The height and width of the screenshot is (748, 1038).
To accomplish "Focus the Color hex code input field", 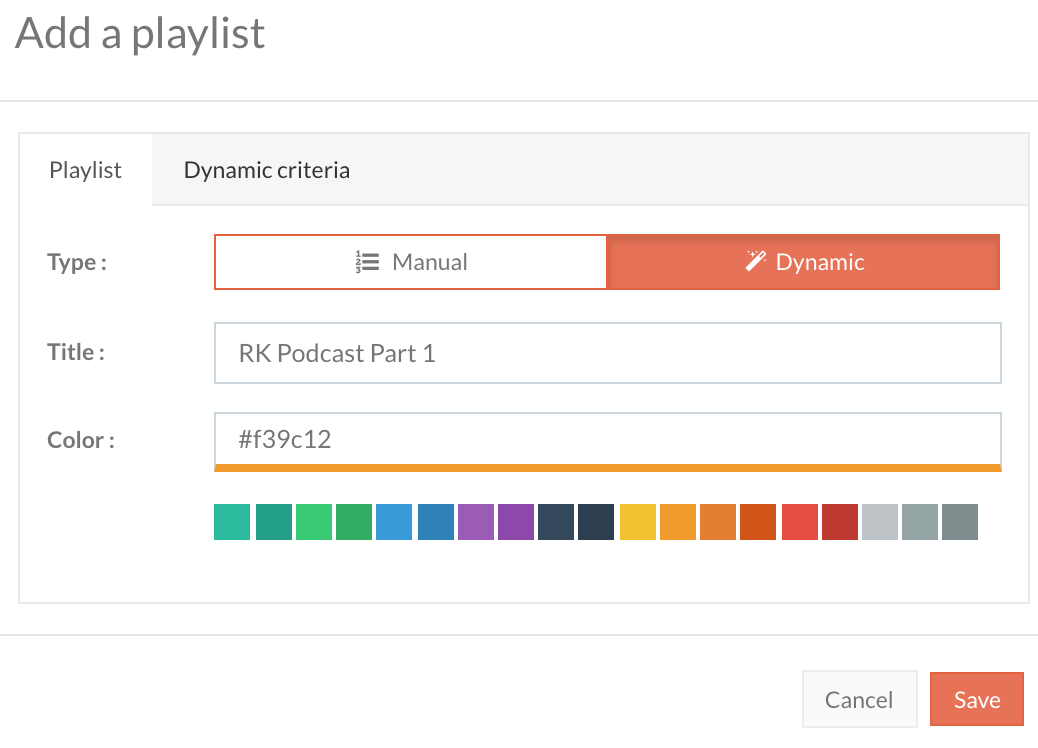I will click(607, 438).
